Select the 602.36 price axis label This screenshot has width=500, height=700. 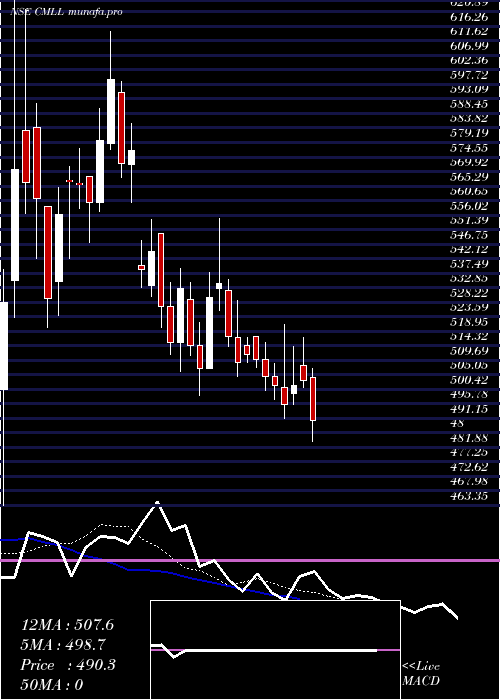tap(469, 60)
